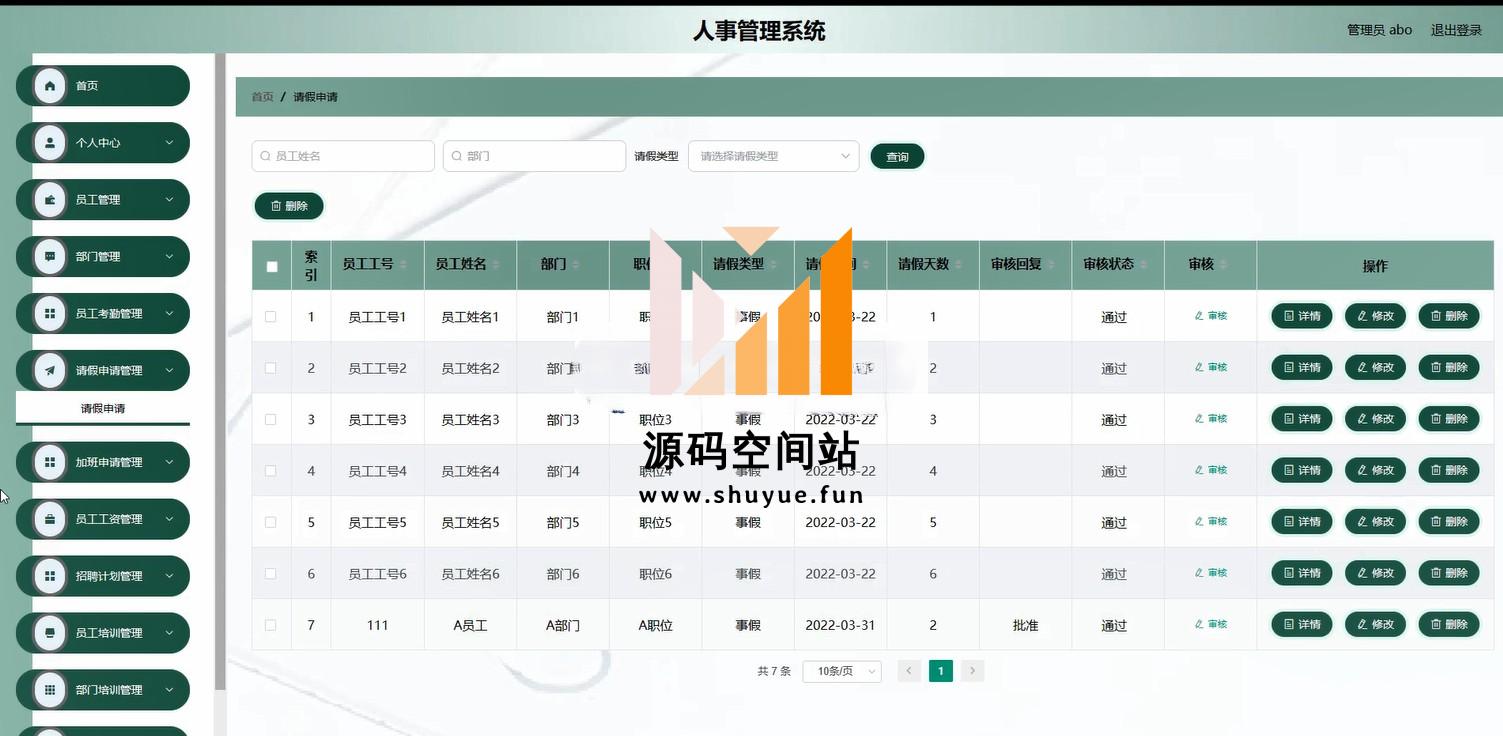Image resolution: width=1503 pixels, height=736 pixels.
Task: Sort by 请假天数 column arrows
Action: [x=959, y=265]
